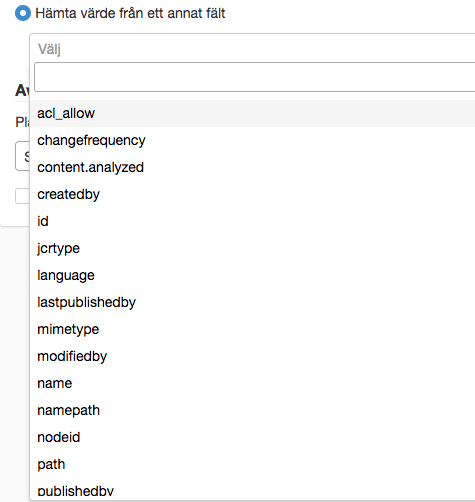Click the partially hidden input box left of content.analyzed
Viewport: 475px width, 502px height.
pos(22,156)
